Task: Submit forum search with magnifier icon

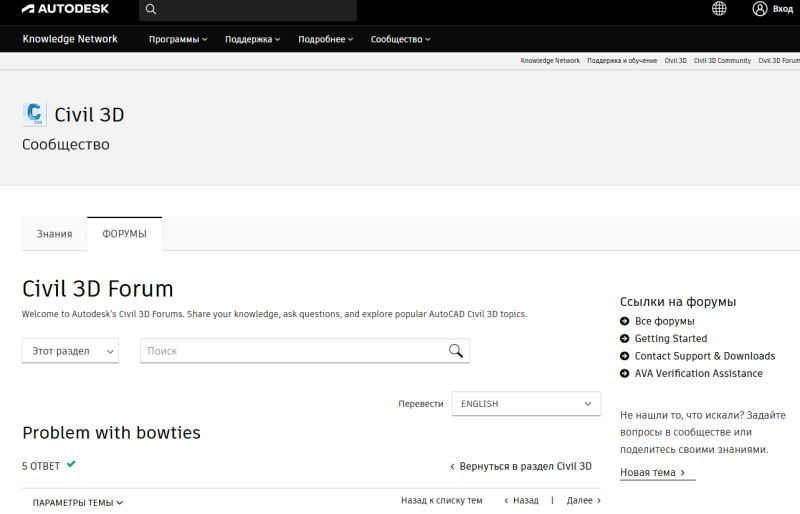Action: click(456, 351)
